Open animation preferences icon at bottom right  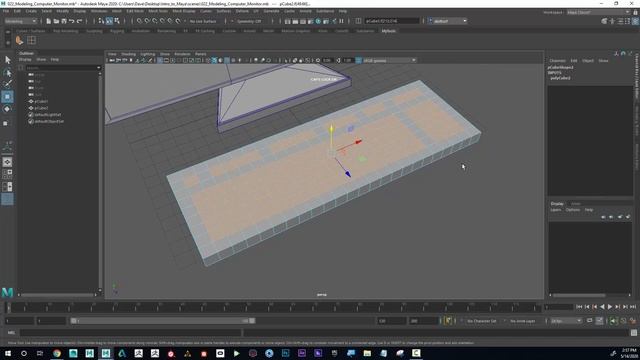click(633, 321)
